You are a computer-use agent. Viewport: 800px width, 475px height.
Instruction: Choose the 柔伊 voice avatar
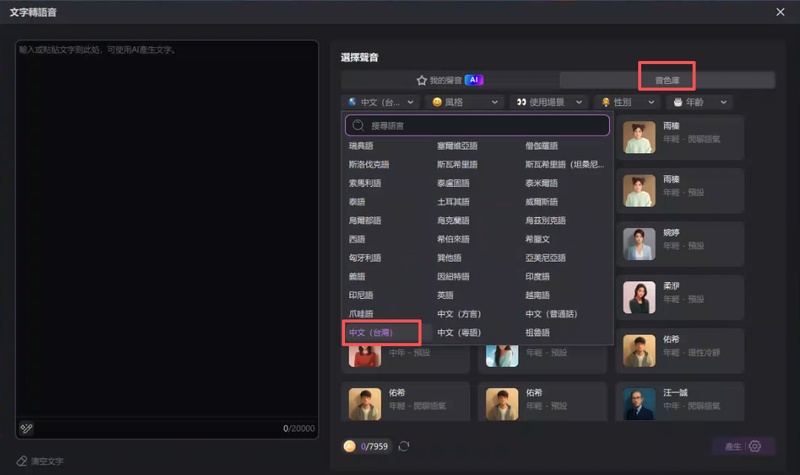639,297
